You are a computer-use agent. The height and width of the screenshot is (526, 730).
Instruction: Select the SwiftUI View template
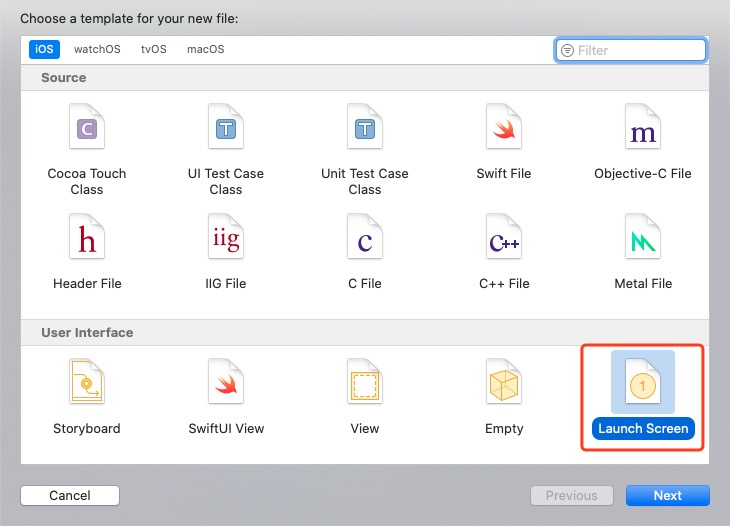(226, 385)
